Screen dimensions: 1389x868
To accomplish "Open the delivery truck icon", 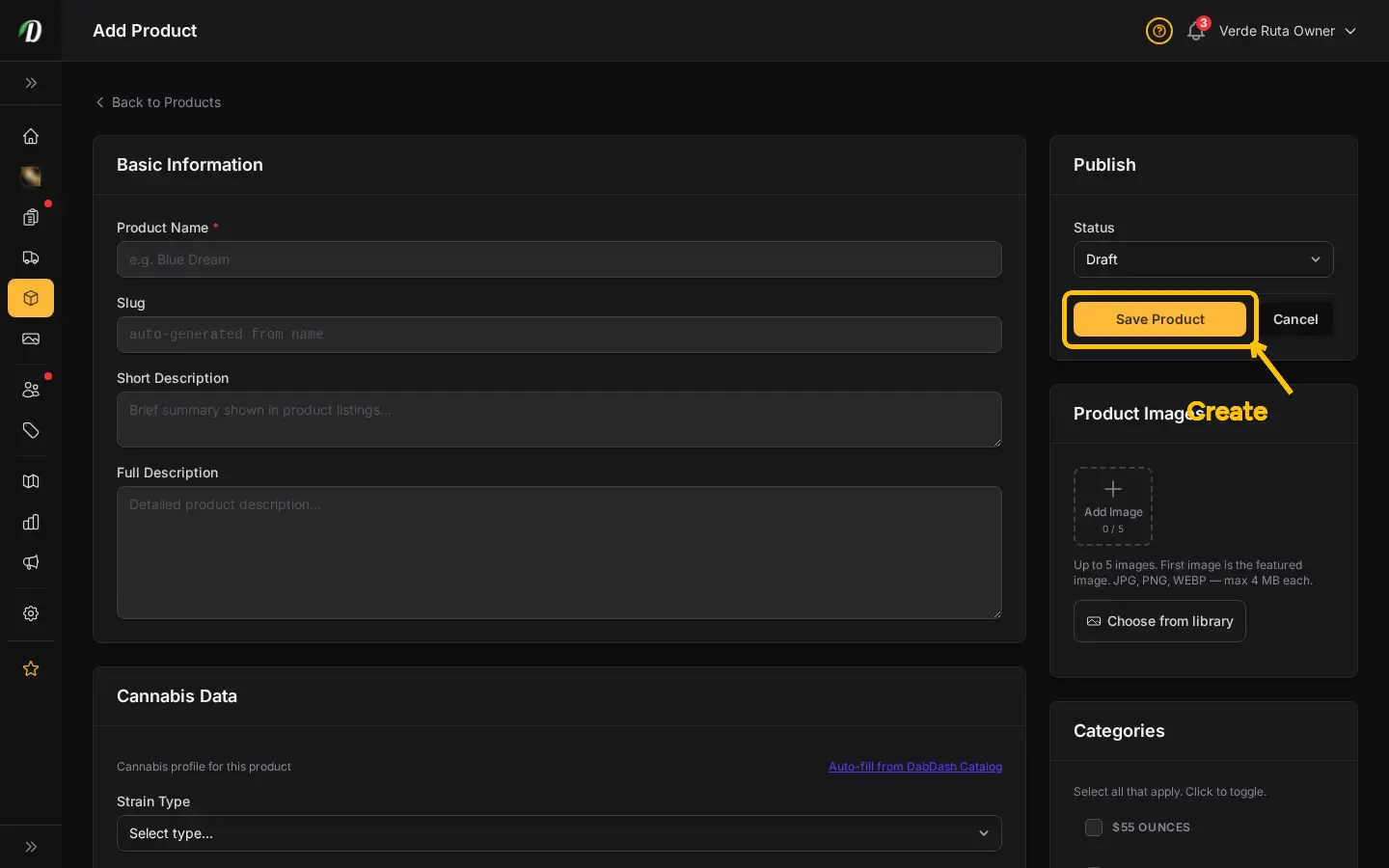I will 31,258.
